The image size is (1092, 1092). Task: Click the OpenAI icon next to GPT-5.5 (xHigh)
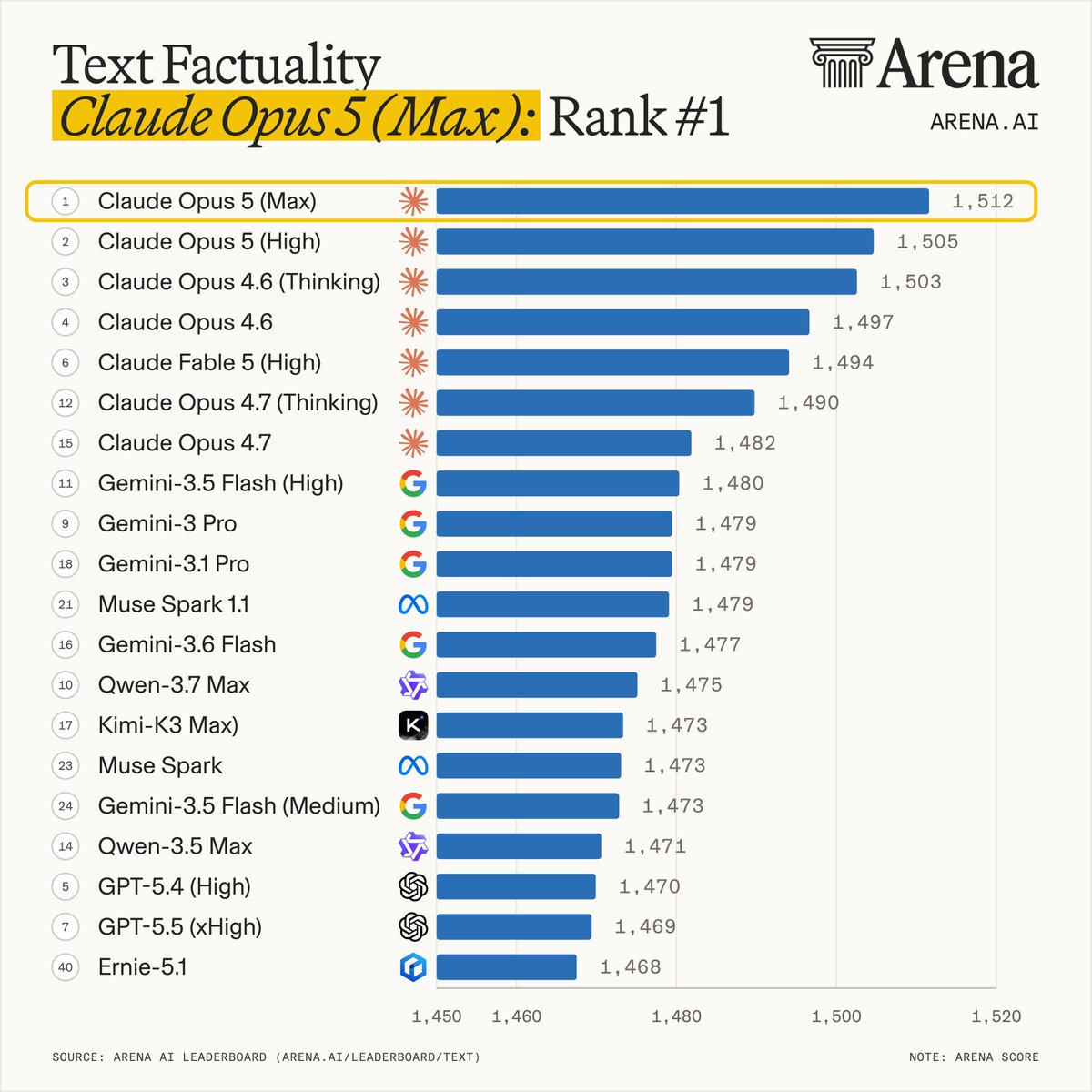[413, 926]
